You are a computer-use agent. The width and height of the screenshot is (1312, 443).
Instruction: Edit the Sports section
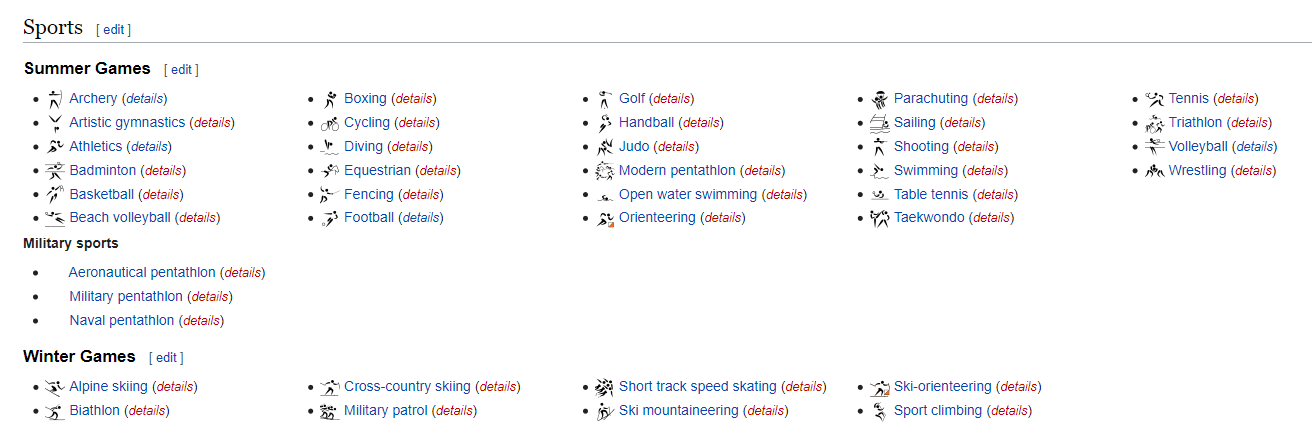(113, 30)
